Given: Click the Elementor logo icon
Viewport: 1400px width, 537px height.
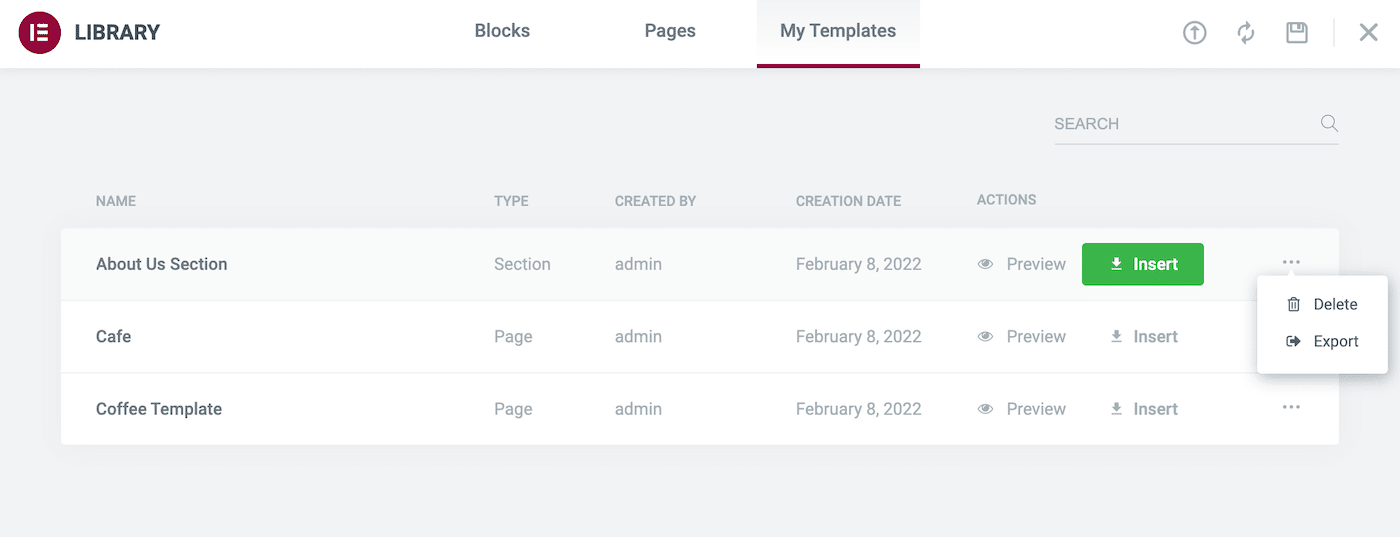Looking at the screenshot, I should point(40,32).
